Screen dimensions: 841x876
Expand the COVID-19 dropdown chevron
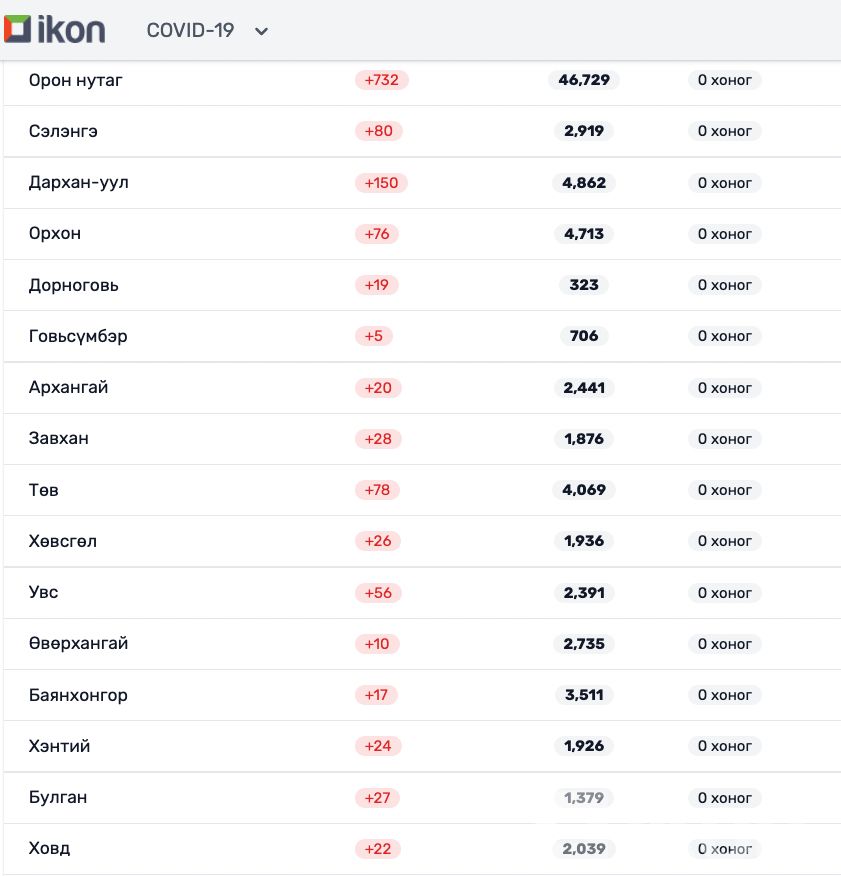pos(262,31)
